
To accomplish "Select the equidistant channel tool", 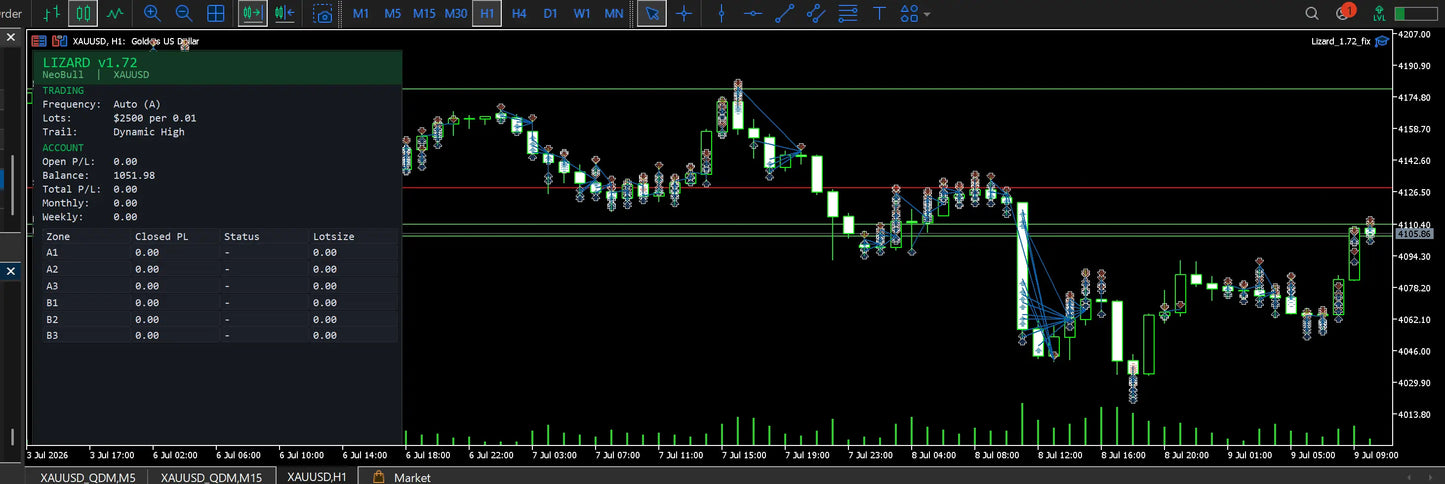I will pos(816,14).
